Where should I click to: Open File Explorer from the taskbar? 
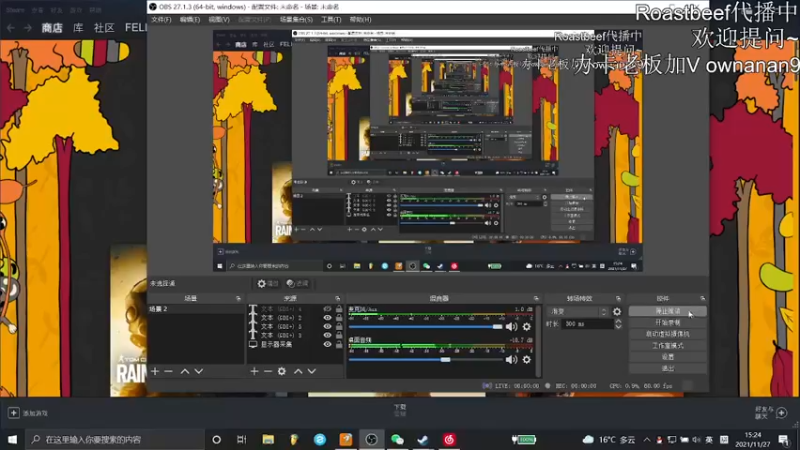pyautogui.click(x=268, y=439)
